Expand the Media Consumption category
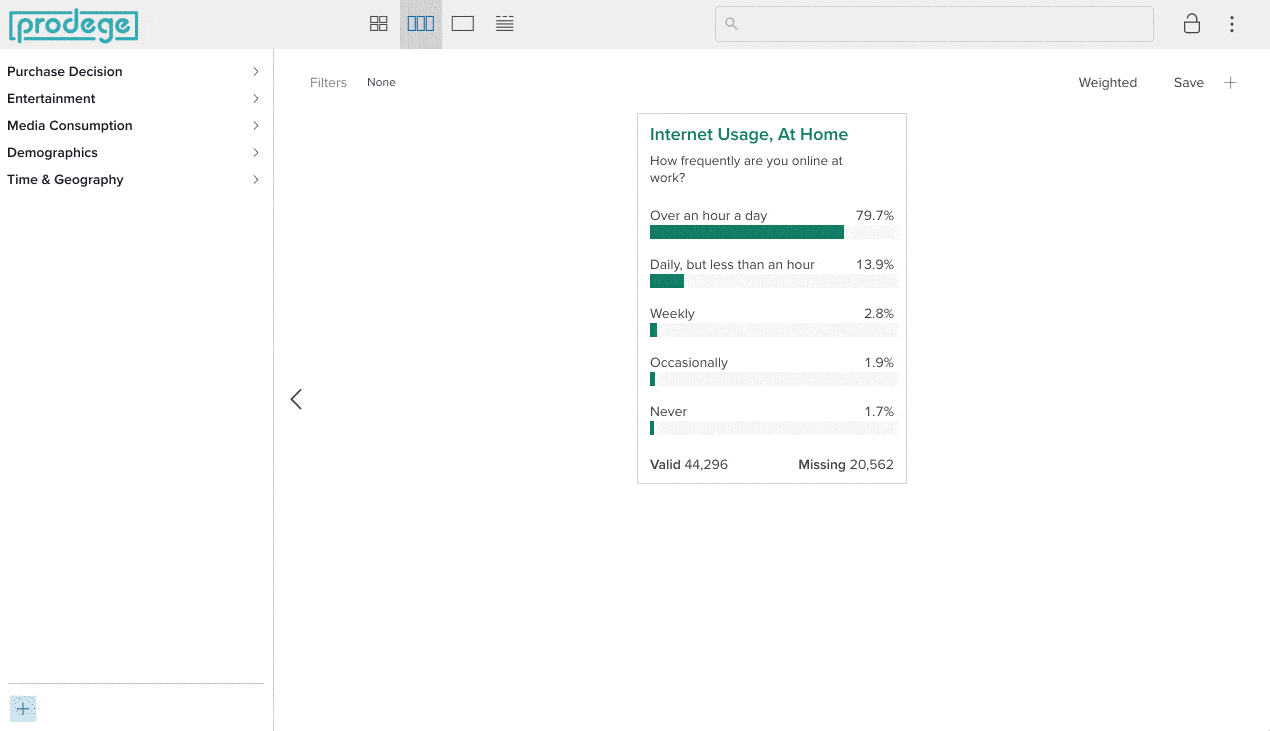The height and width of the screenshot is (731, 1270). tap(255, 126)
